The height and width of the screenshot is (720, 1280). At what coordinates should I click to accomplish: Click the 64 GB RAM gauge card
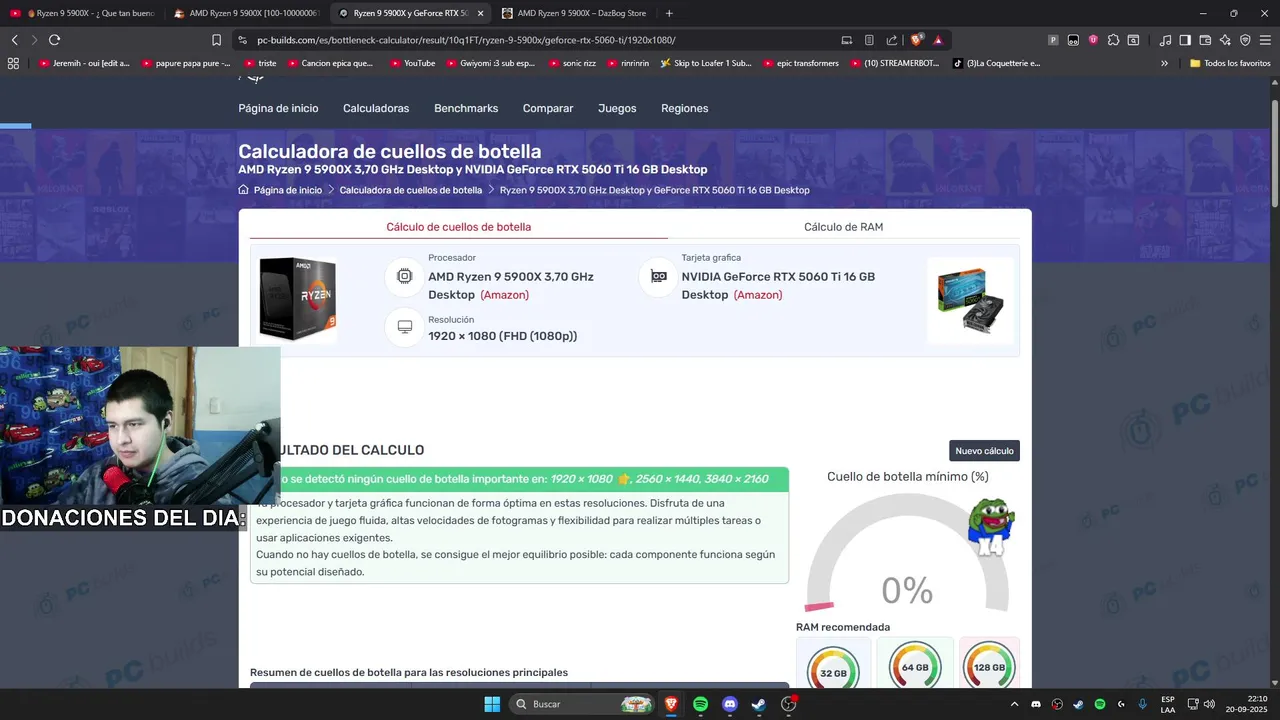pyautogui.click(x=915, y=664)
